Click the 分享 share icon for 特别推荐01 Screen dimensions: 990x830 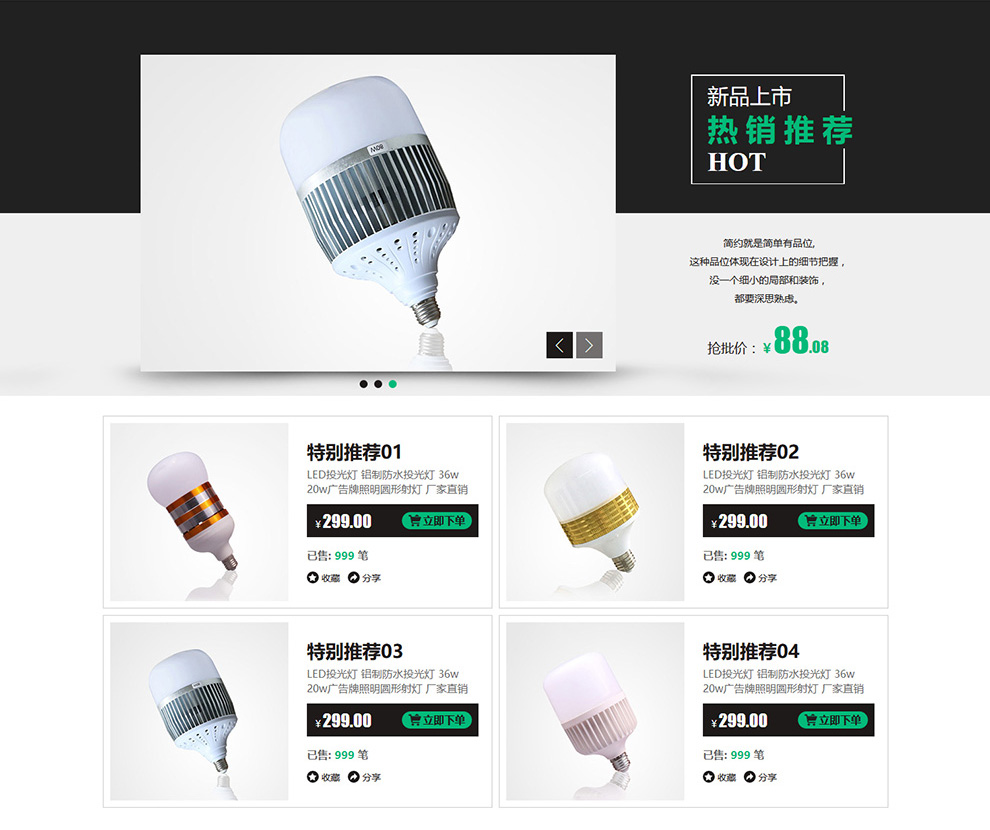coord(354,578)
